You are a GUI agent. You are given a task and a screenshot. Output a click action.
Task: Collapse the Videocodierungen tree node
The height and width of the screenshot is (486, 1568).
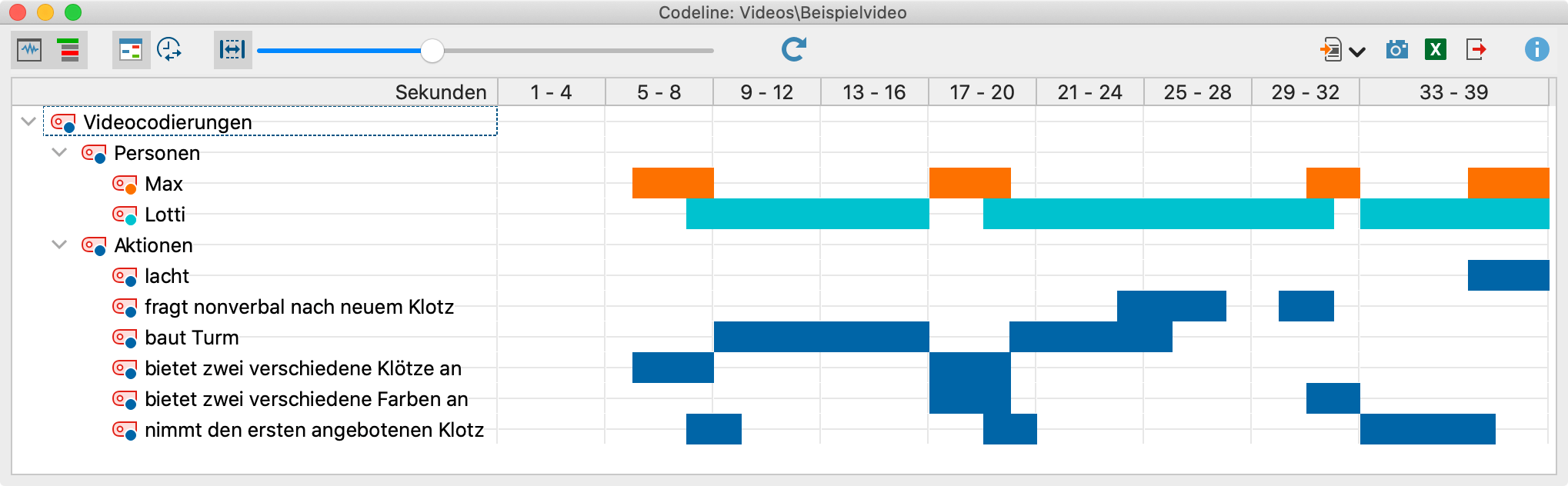(29, 121)
